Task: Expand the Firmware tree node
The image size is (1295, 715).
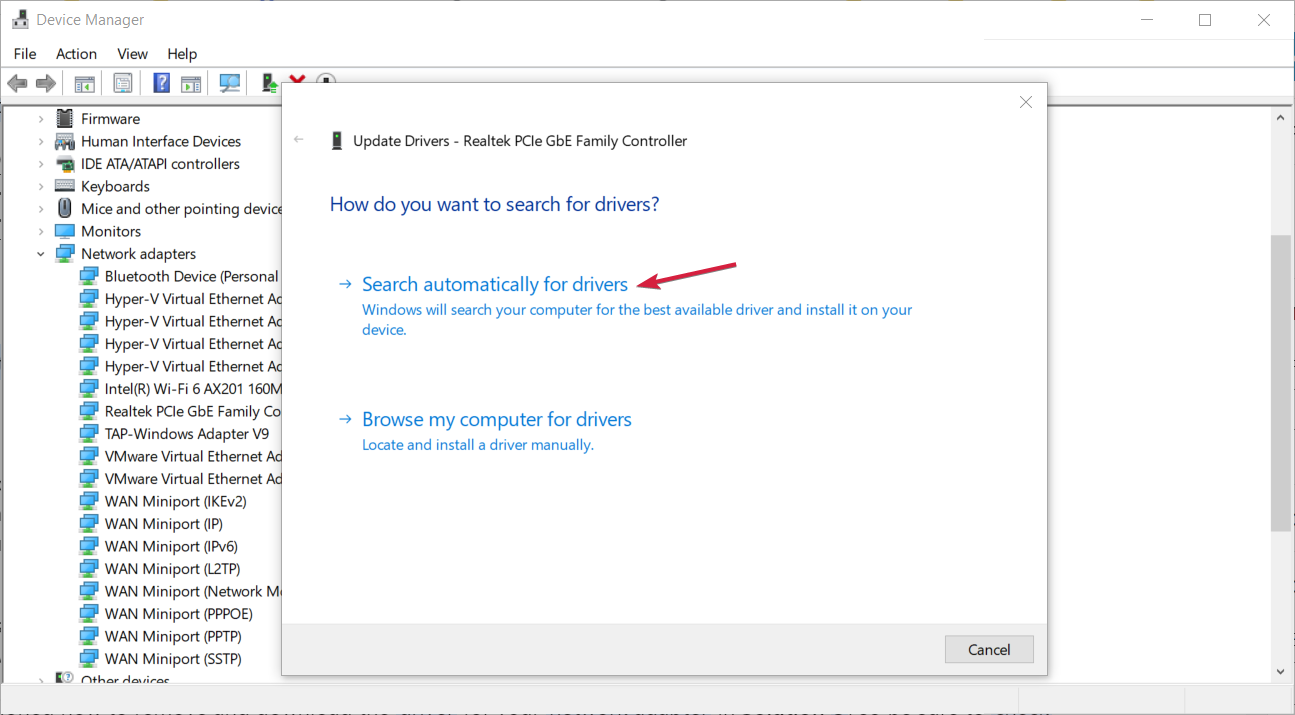Action: point(41,119)
